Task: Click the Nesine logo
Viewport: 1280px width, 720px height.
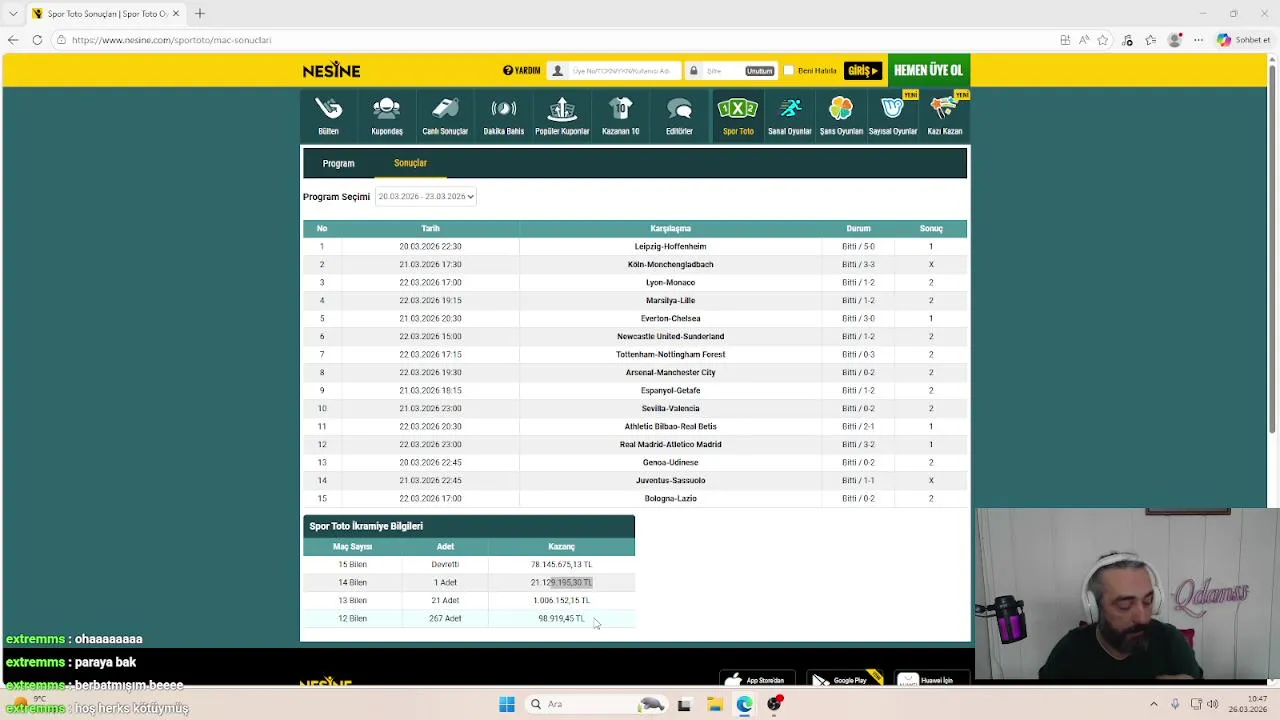Action: (x=331, y=70)
